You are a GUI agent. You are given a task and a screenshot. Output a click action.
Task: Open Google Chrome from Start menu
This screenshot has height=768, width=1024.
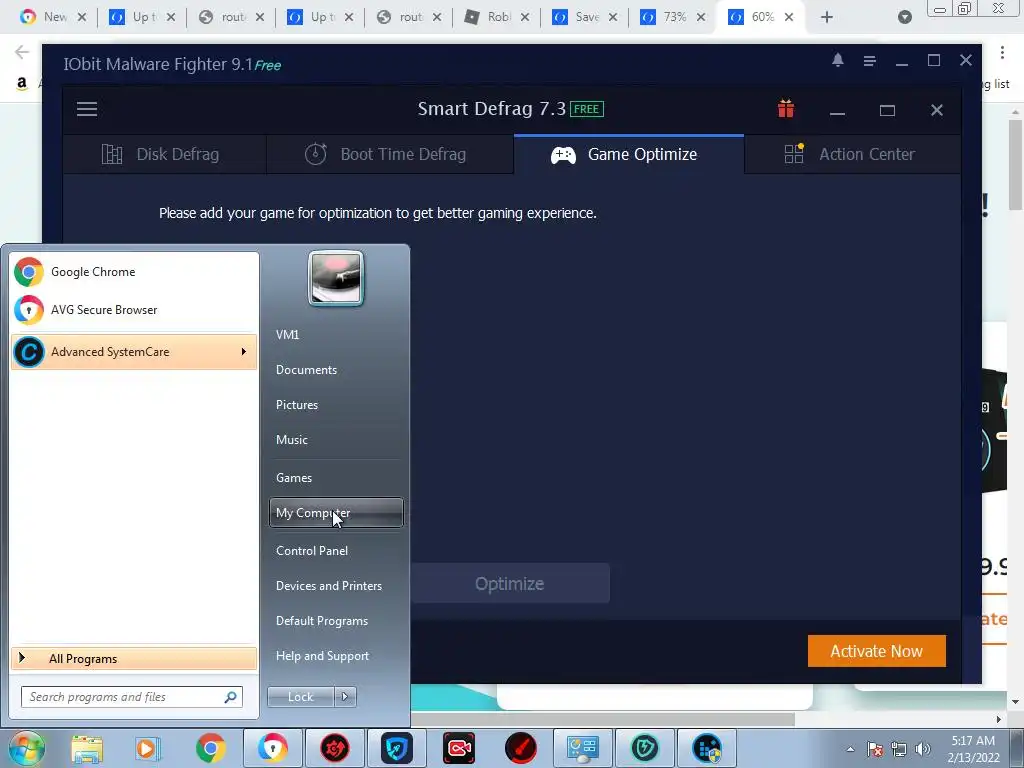(135, 272)
